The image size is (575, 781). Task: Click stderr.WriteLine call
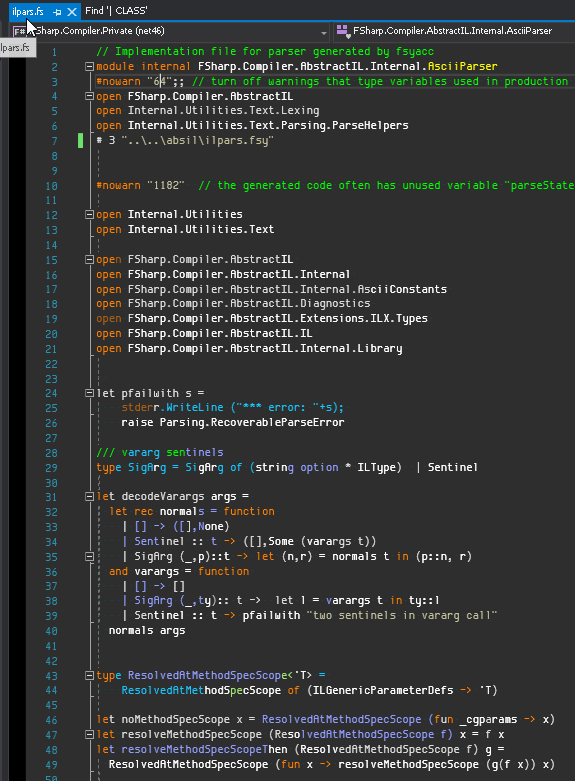click(x=172, y=407)
